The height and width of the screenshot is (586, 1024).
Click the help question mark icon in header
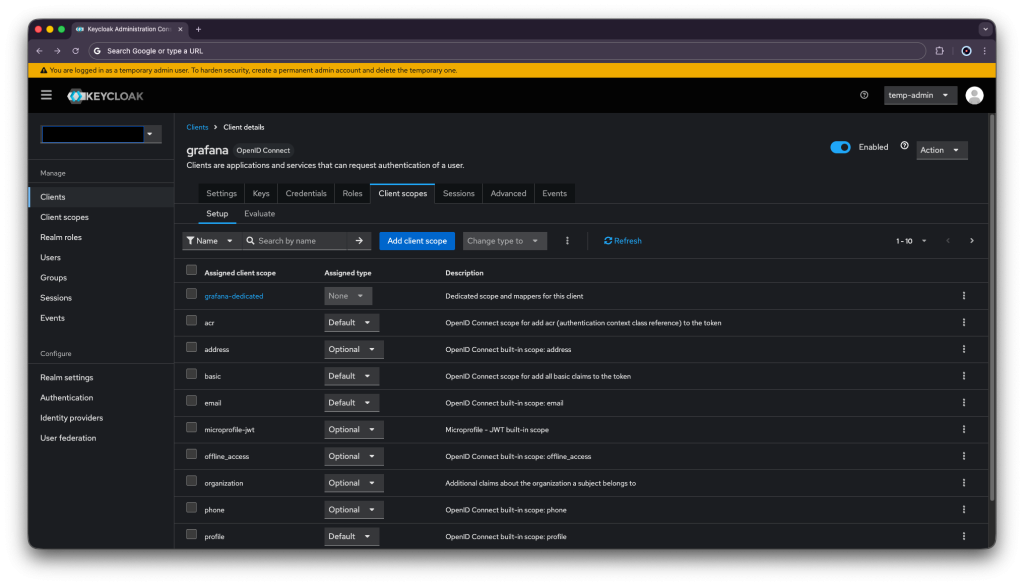pyautogui.click(x=864, y=95)
